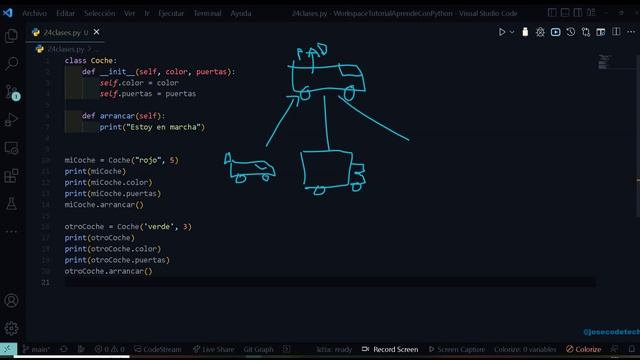Run the Python file with play icon
Viewport: 640px width, 360px height.
click(502, 32)
